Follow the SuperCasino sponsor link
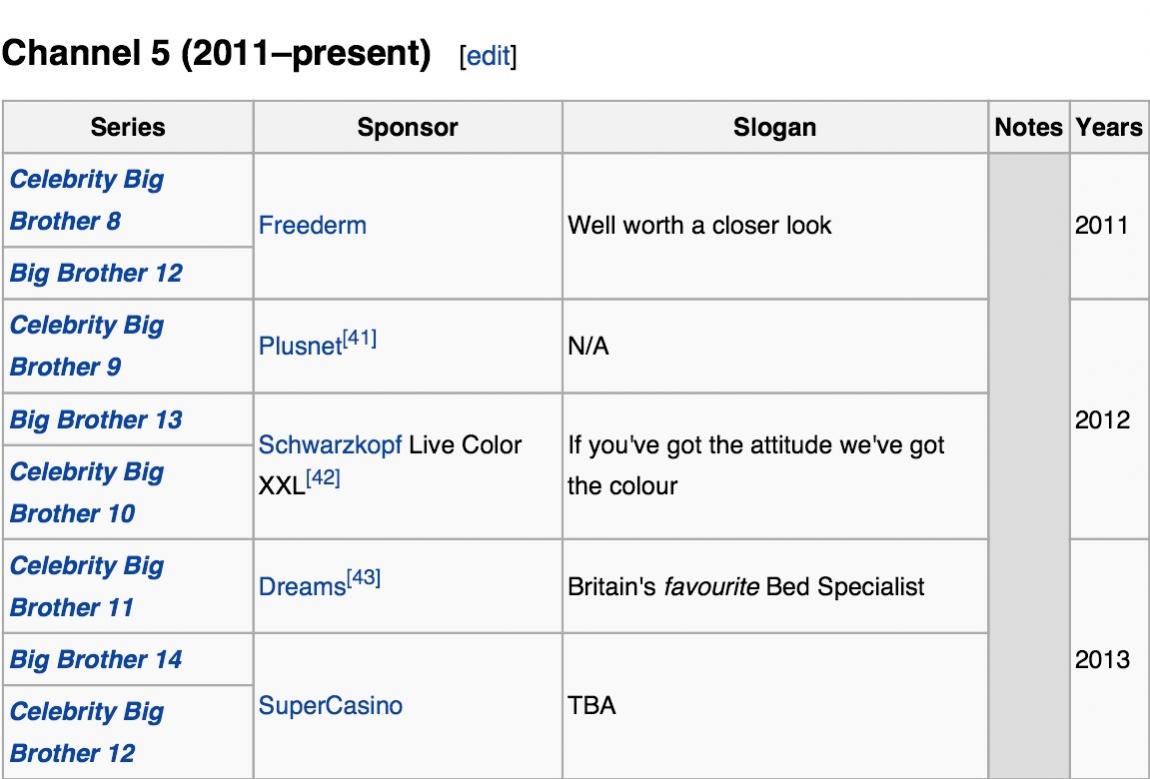 click(x=330, y=706)
